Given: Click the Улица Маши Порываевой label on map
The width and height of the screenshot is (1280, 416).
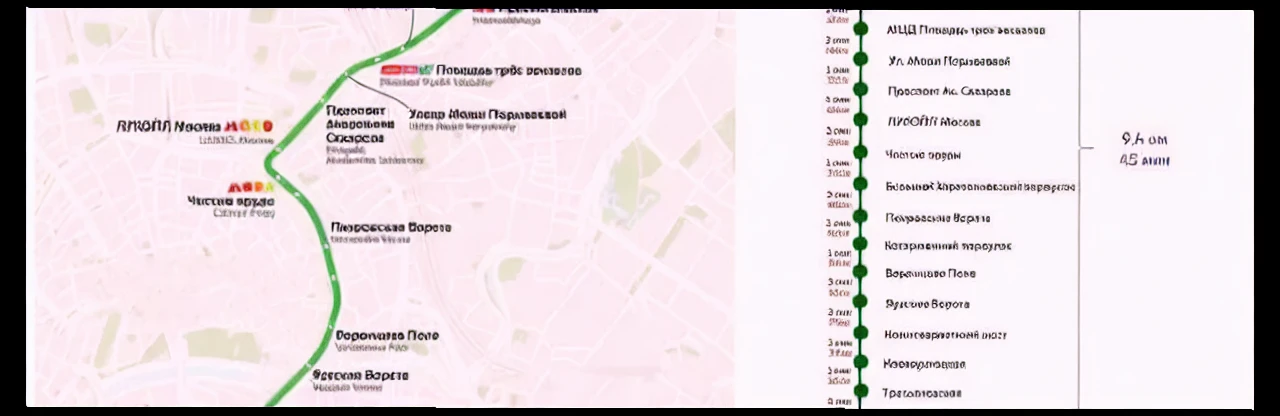Looking at the screenshot, I should tap(487, 114).
